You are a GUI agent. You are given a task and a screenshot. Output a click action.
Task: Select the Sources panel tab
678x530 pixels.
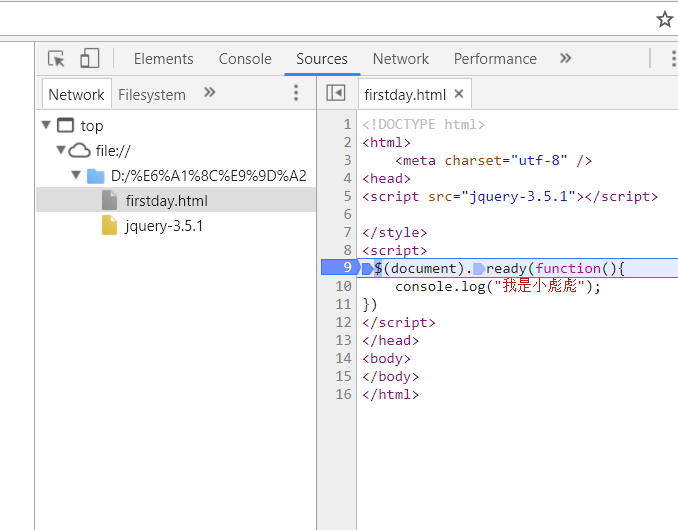[322, 59]
